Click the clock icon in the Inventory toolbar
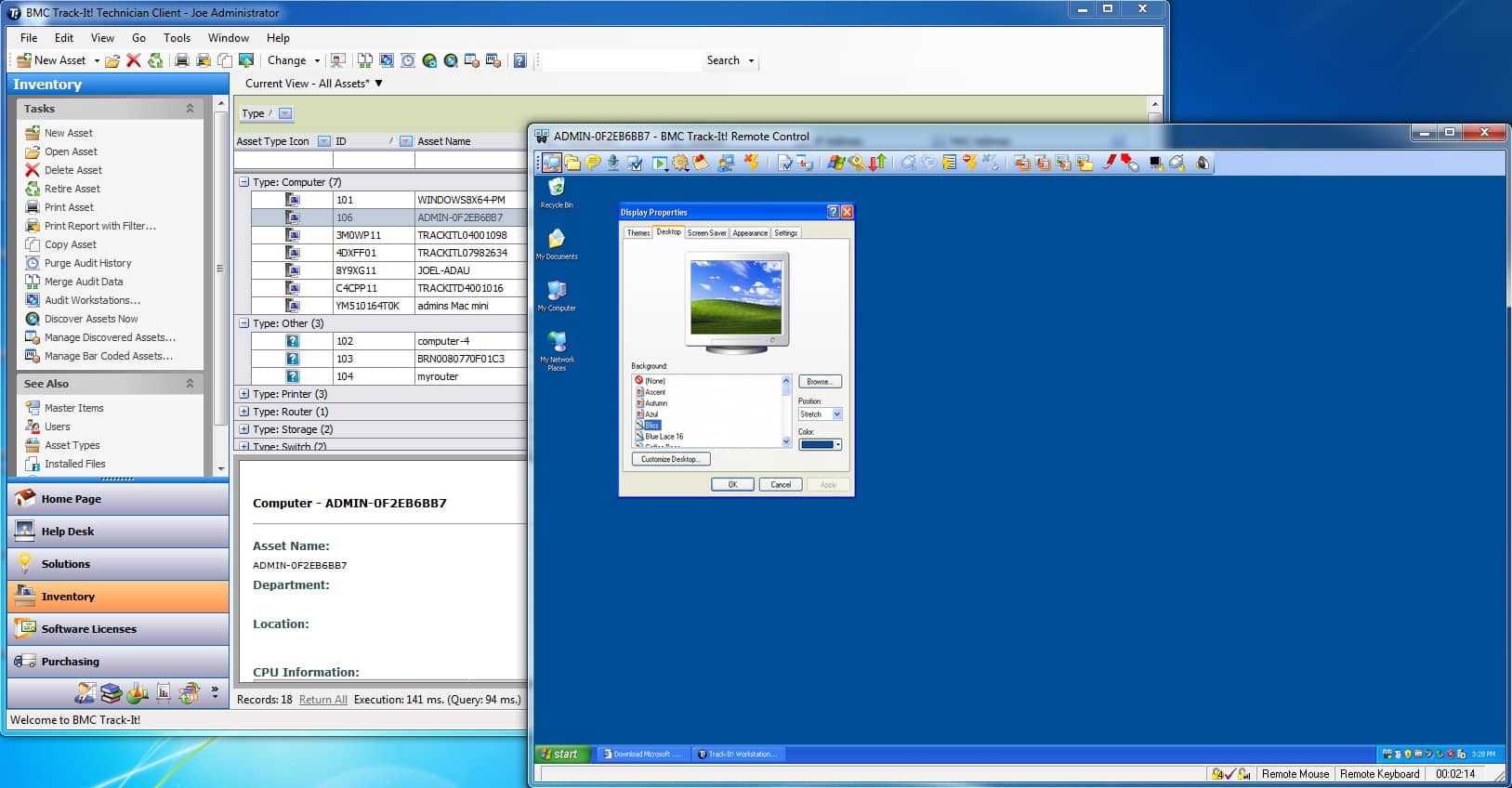 [408, 60]
